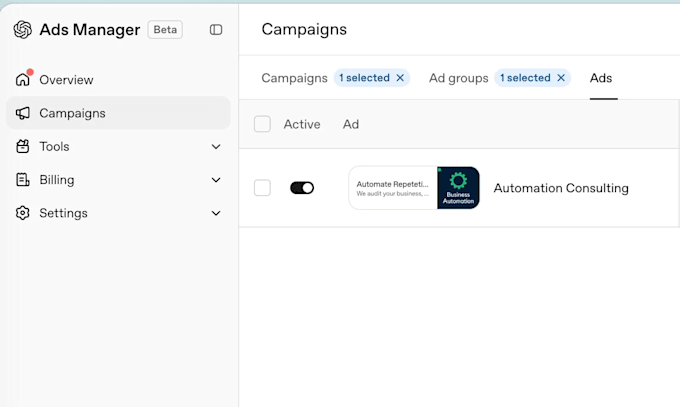Image resolution: width=680 pixels, height=407 pixels.
Task: Clear the Ad groups 1 selected filter
Action: point(561,78)
